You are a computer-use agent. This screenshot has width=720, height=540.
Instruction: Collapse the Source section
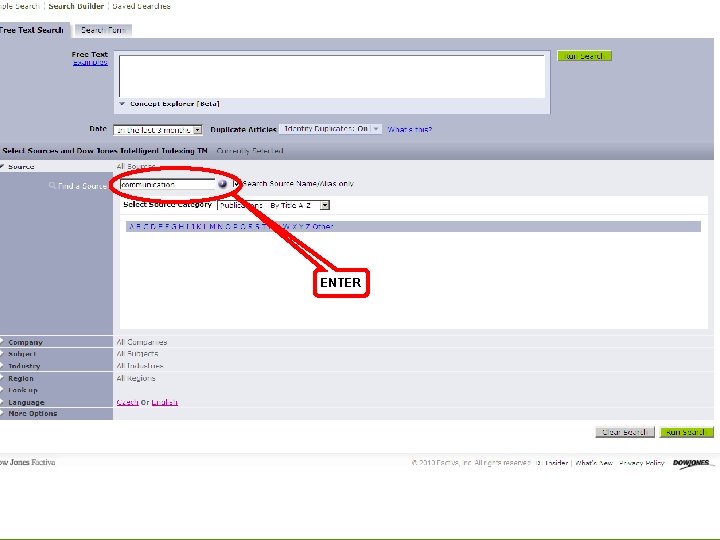[x=2, y=166]
